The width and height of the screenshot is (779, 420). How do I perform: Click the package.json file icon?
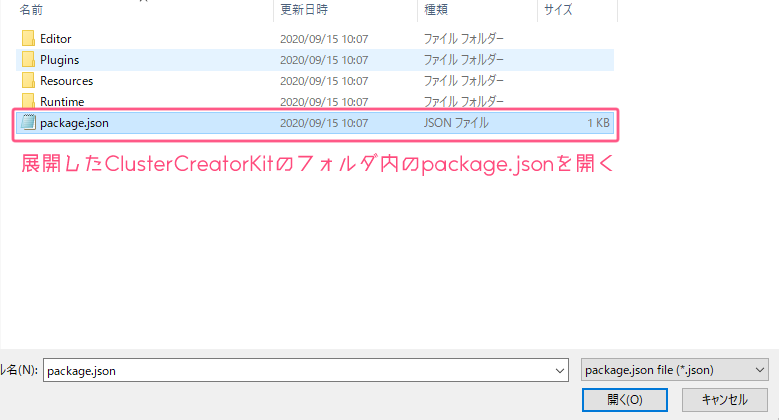click(x=28, y=124)
